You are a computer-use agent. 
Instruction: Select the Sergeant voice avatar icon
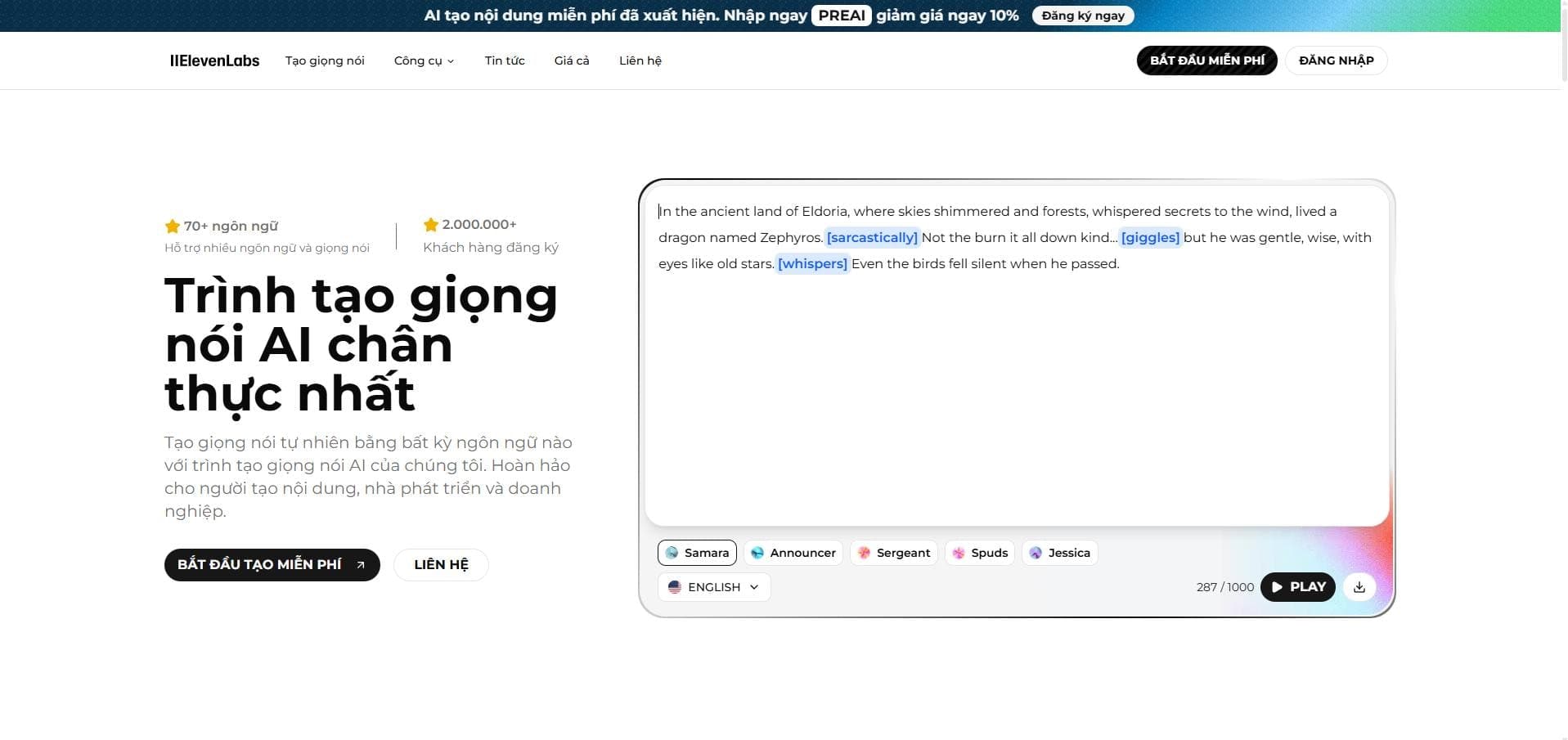click(864, 553)
